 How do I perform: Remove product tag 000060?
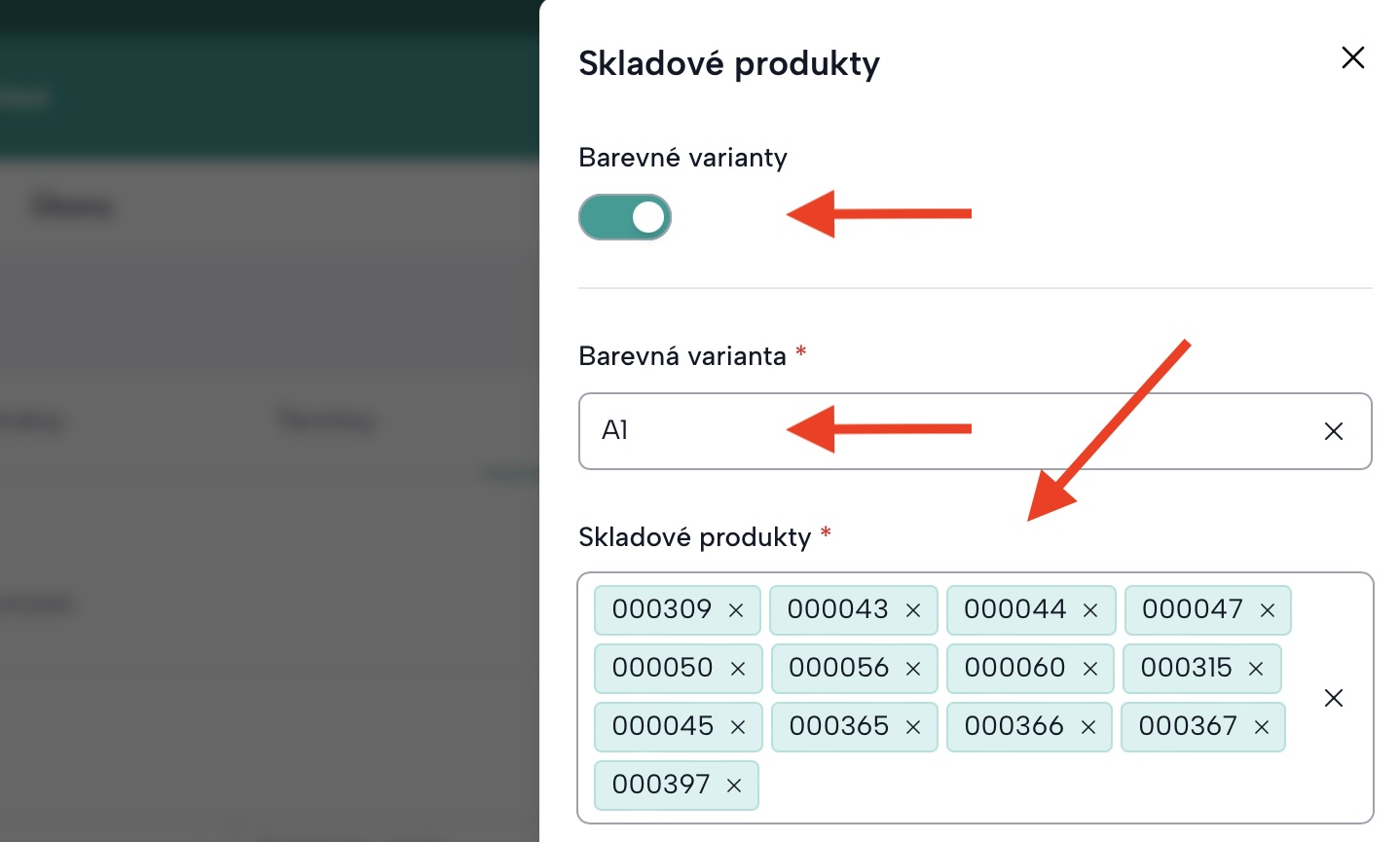(1090, 669)
